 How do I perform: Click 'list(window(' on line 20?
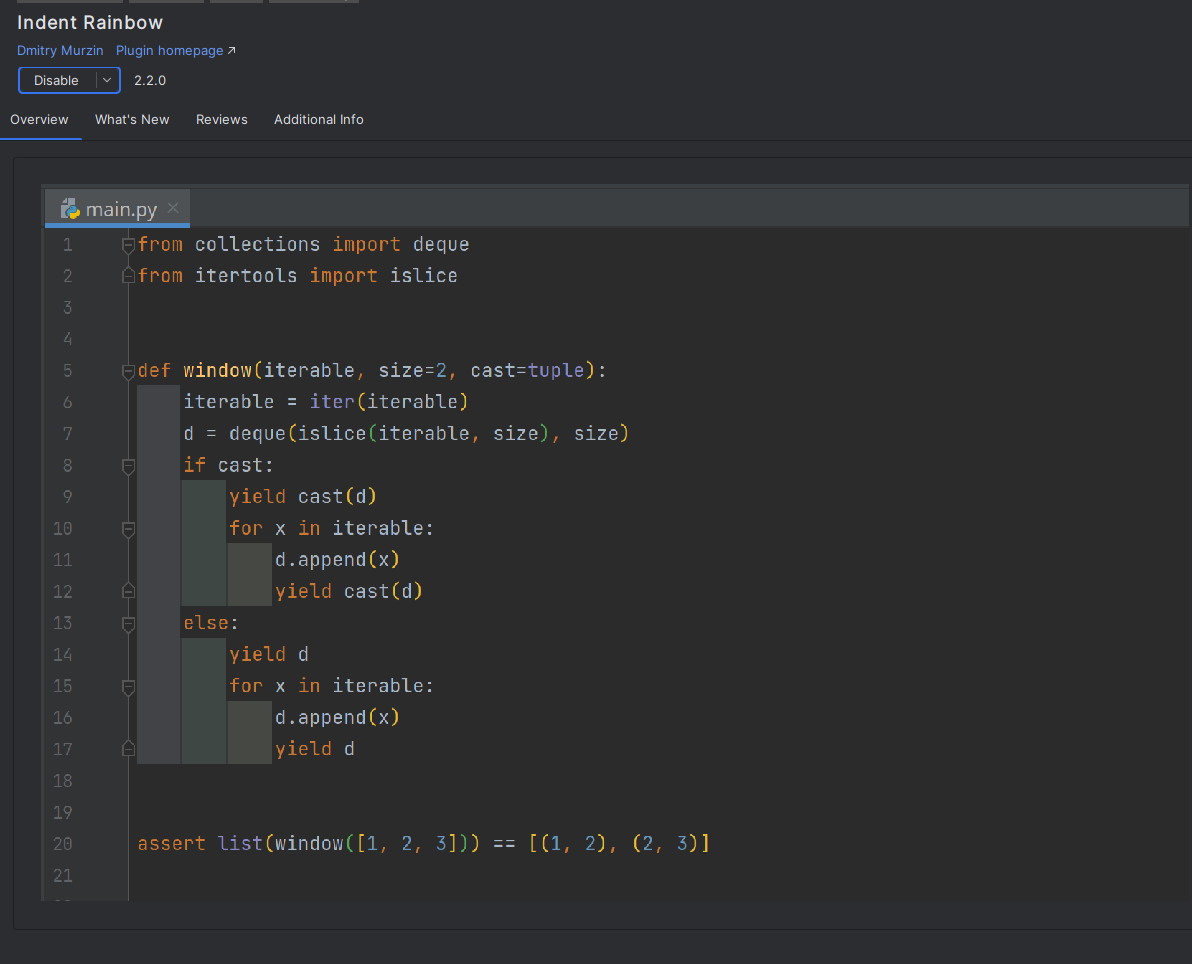[x=286, y=844]
